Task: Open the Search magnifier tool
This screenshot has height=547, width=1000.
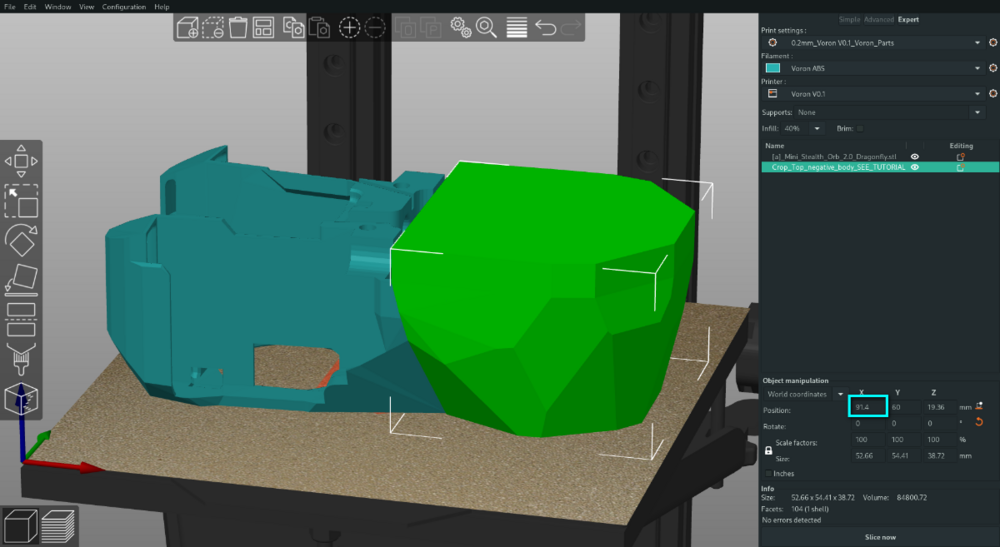Action: pyautogui.click(x=487, y=28)
